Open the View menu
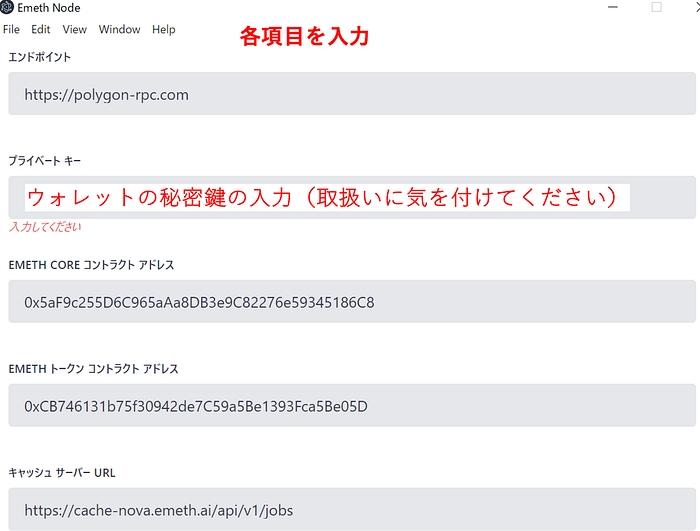Viewport: 700px width, 531px height. pyautogui.click(x=75, y=30)
